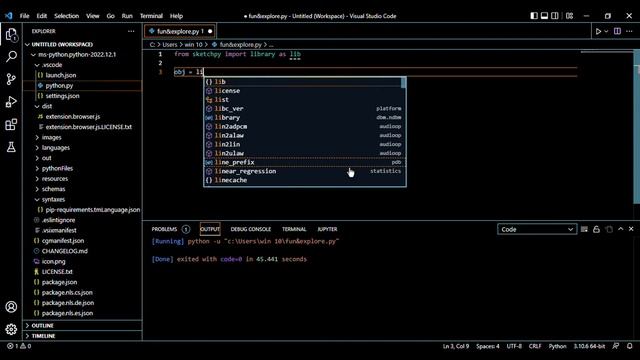This screenshot has height=360, width=640.
Task: Open the Explorer view in activity bar
Action: (x=11, y=35)
